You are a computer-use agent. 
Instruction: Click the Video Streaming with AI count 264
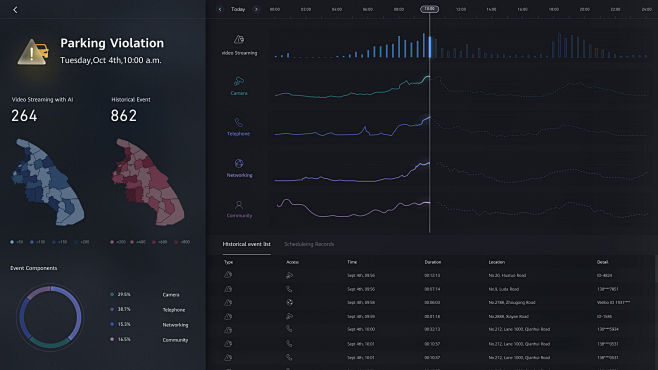(x=24, y=116)
